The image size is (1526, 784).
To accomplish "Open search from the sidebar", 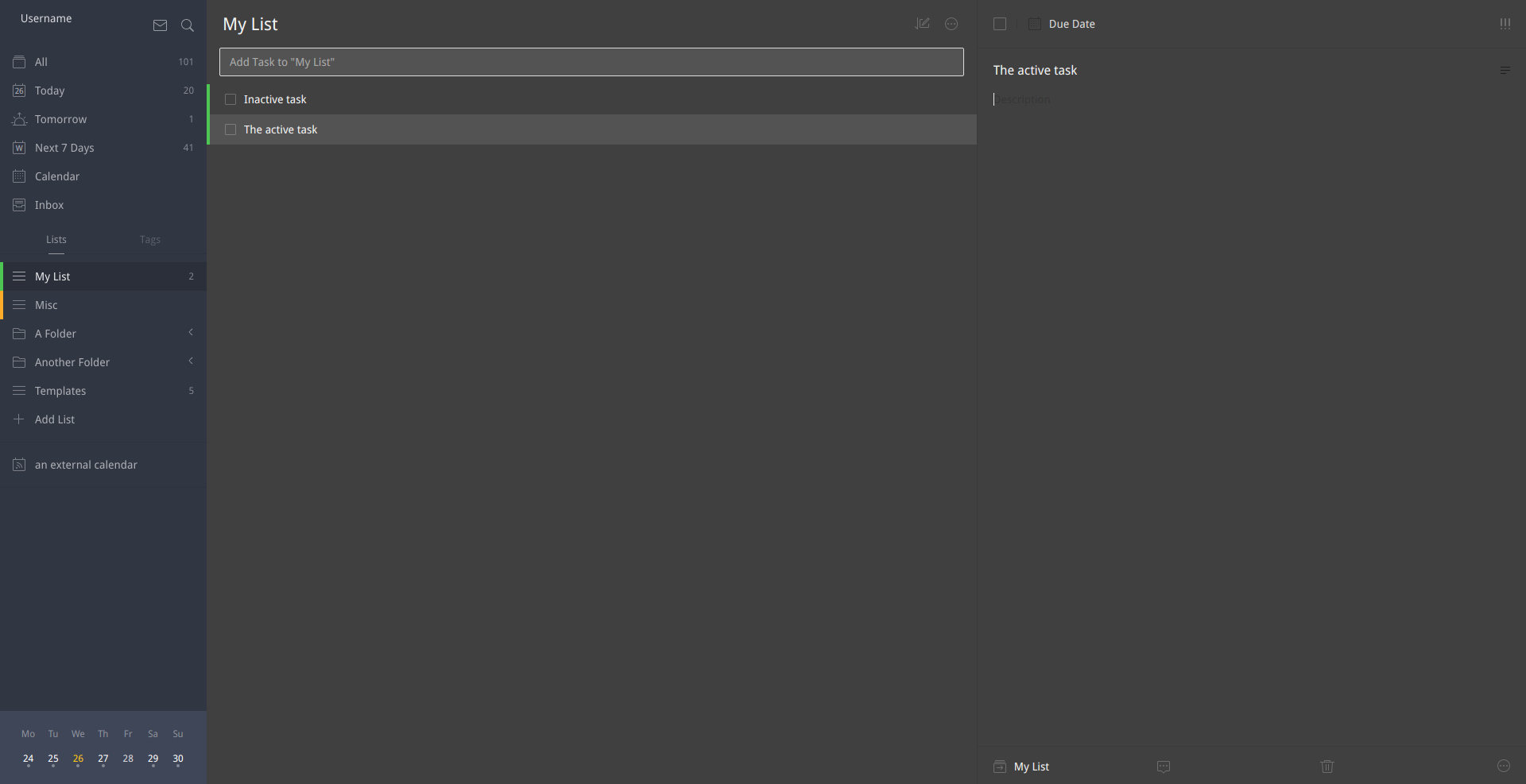I will tap(188, 25).
